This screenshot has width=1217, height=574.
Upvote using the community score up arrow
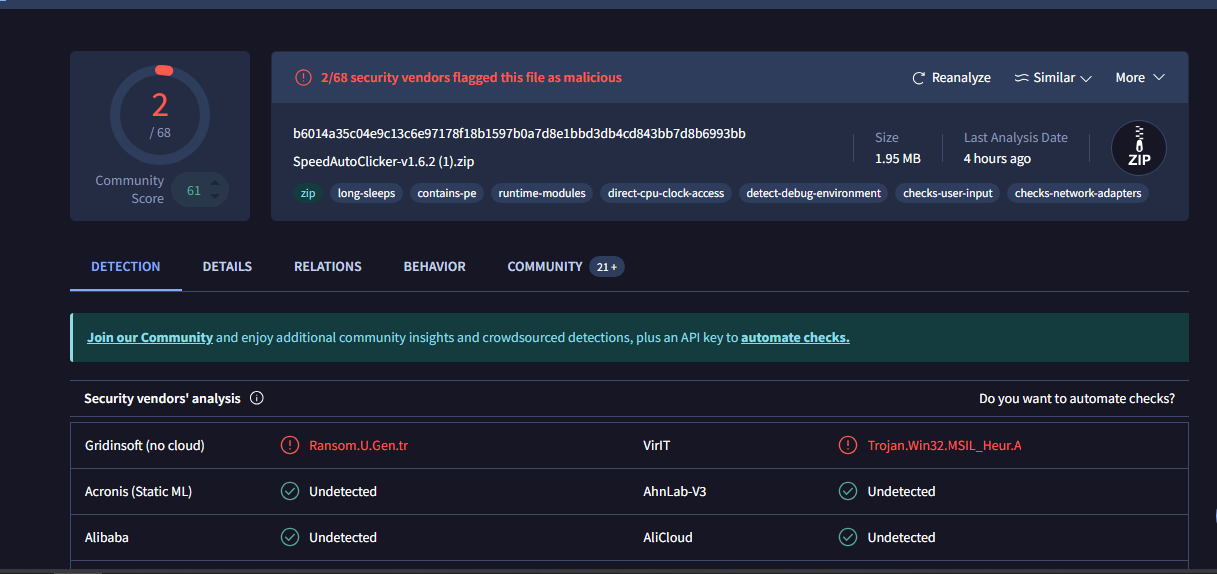(x=215, y=183)
